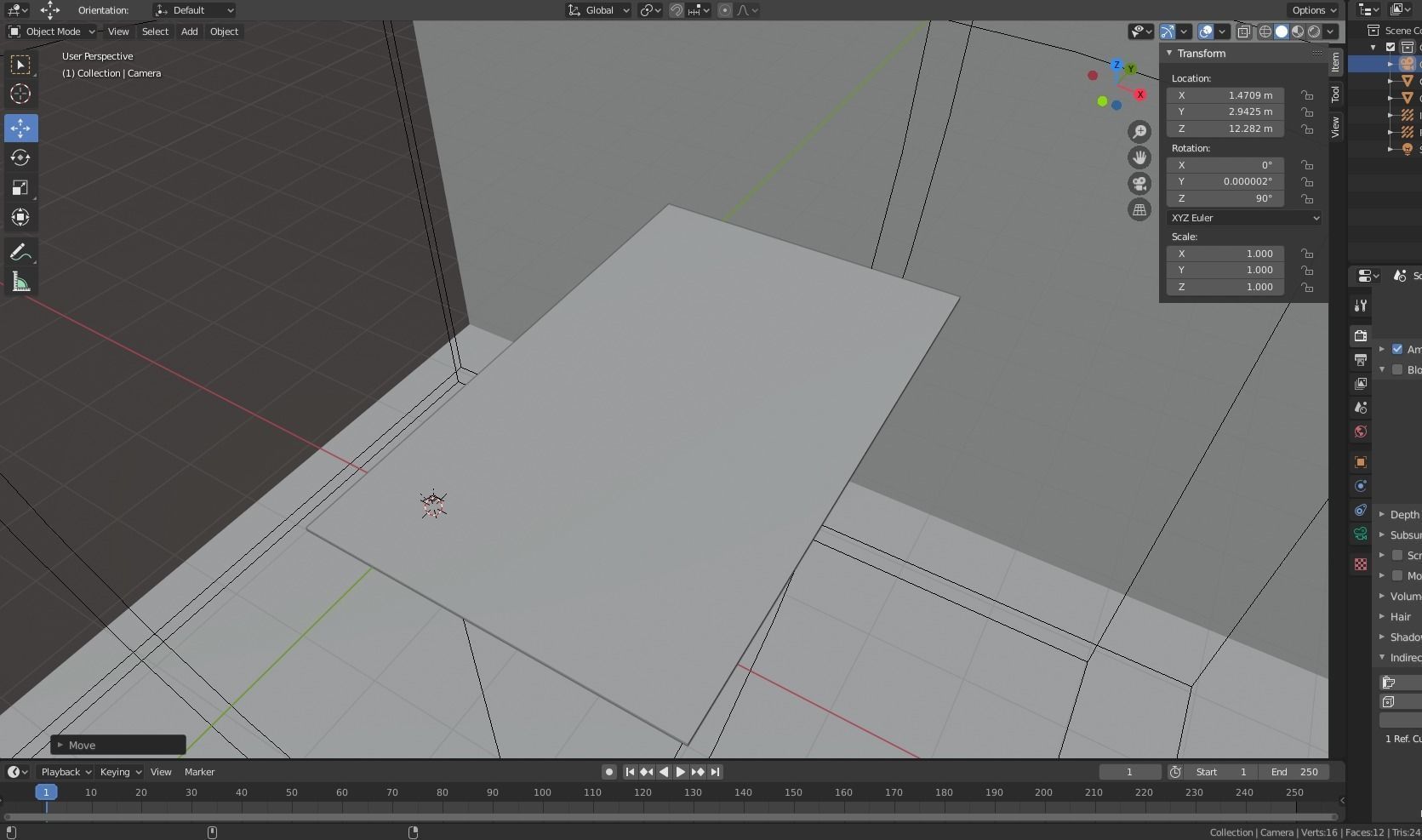Open the Keying dropdown
This screenshot has width=1422, height=840.
point(121,772)
